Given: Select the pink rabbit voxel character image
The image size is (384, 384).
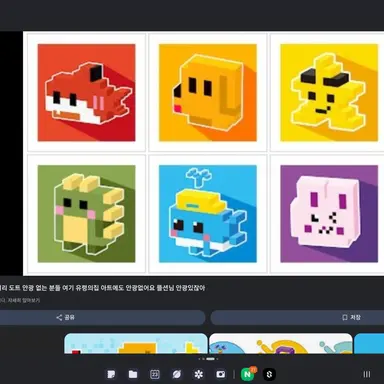Looking at the screenshot, I should 329,214.
